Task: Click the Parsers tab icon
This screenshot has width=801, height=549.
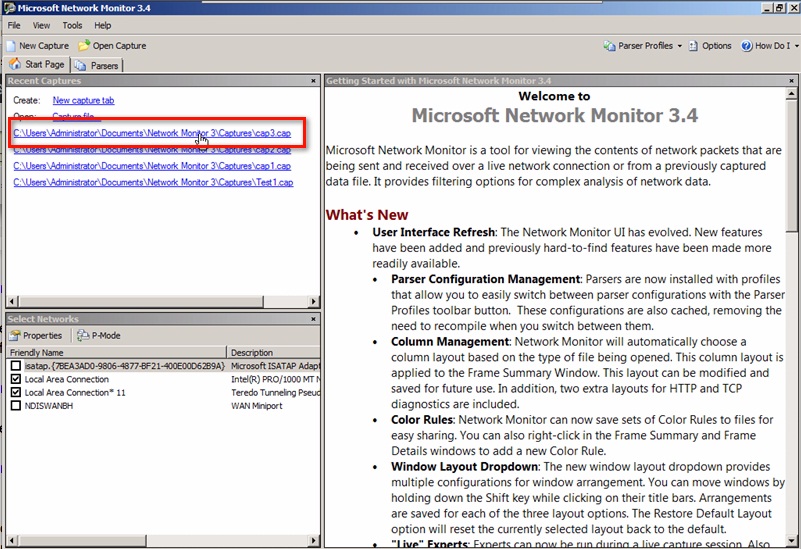Action: 80,65
